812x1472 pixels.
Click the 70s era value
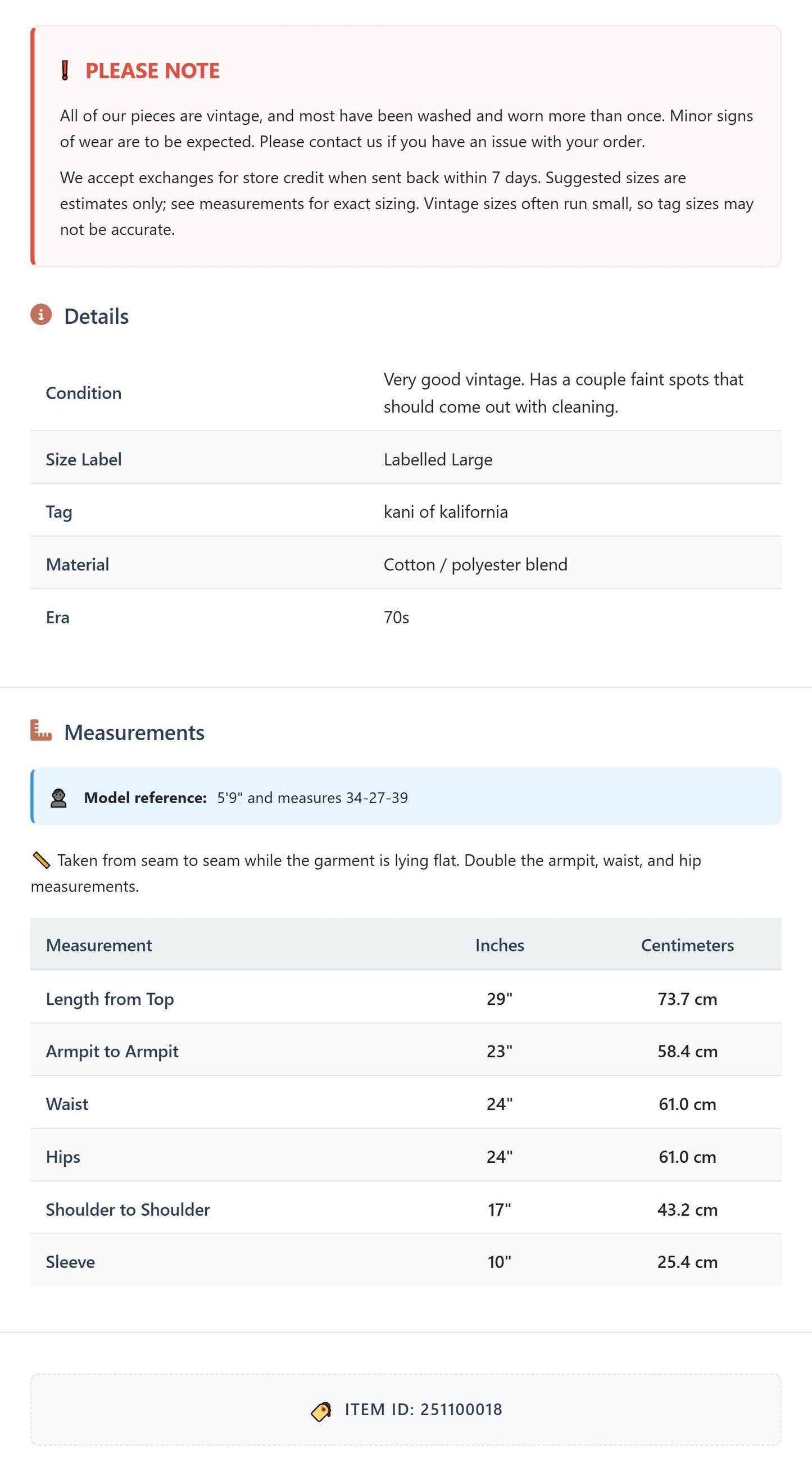point(397,618)
